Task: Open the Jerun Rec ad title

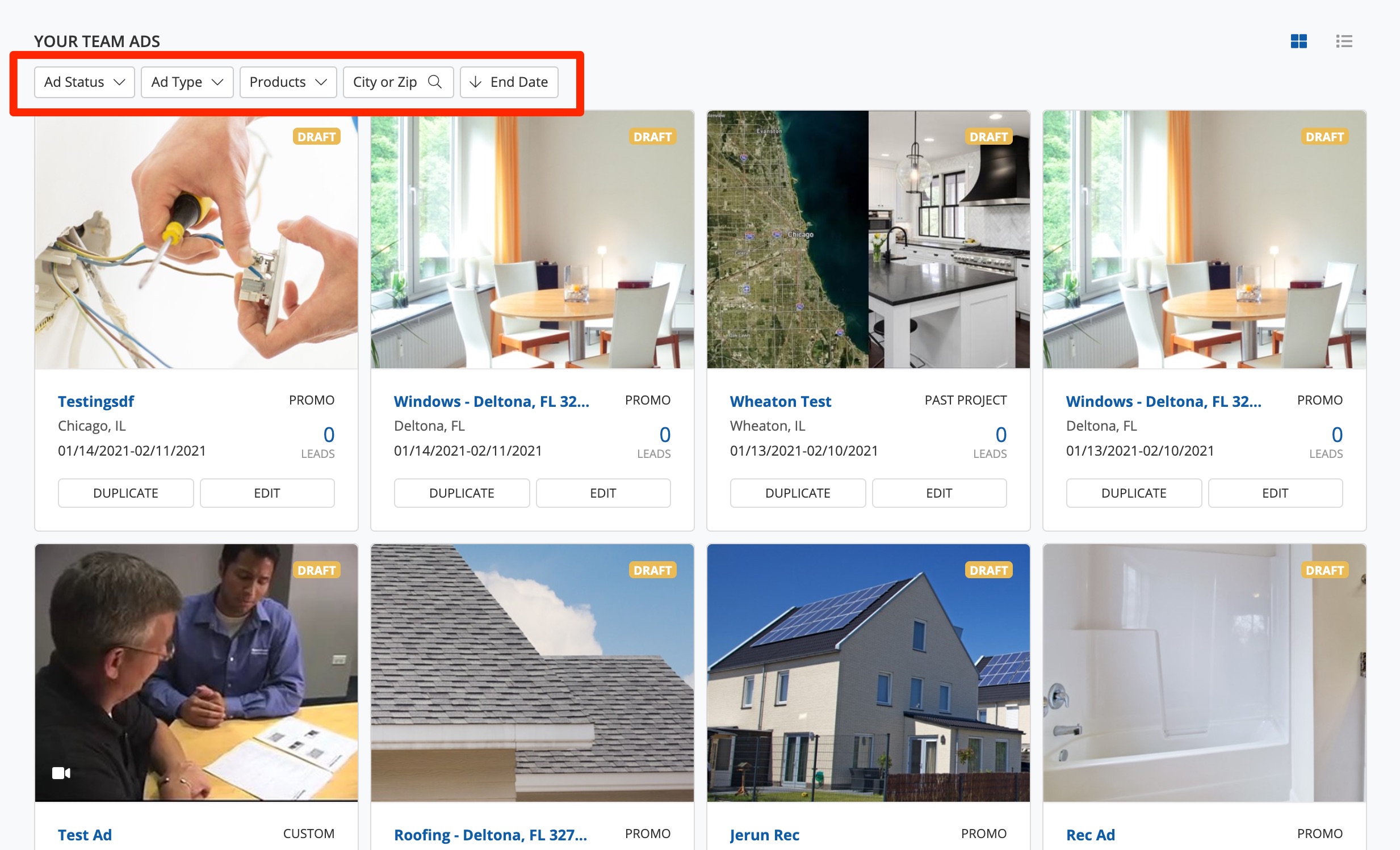Action: (764, 834)
